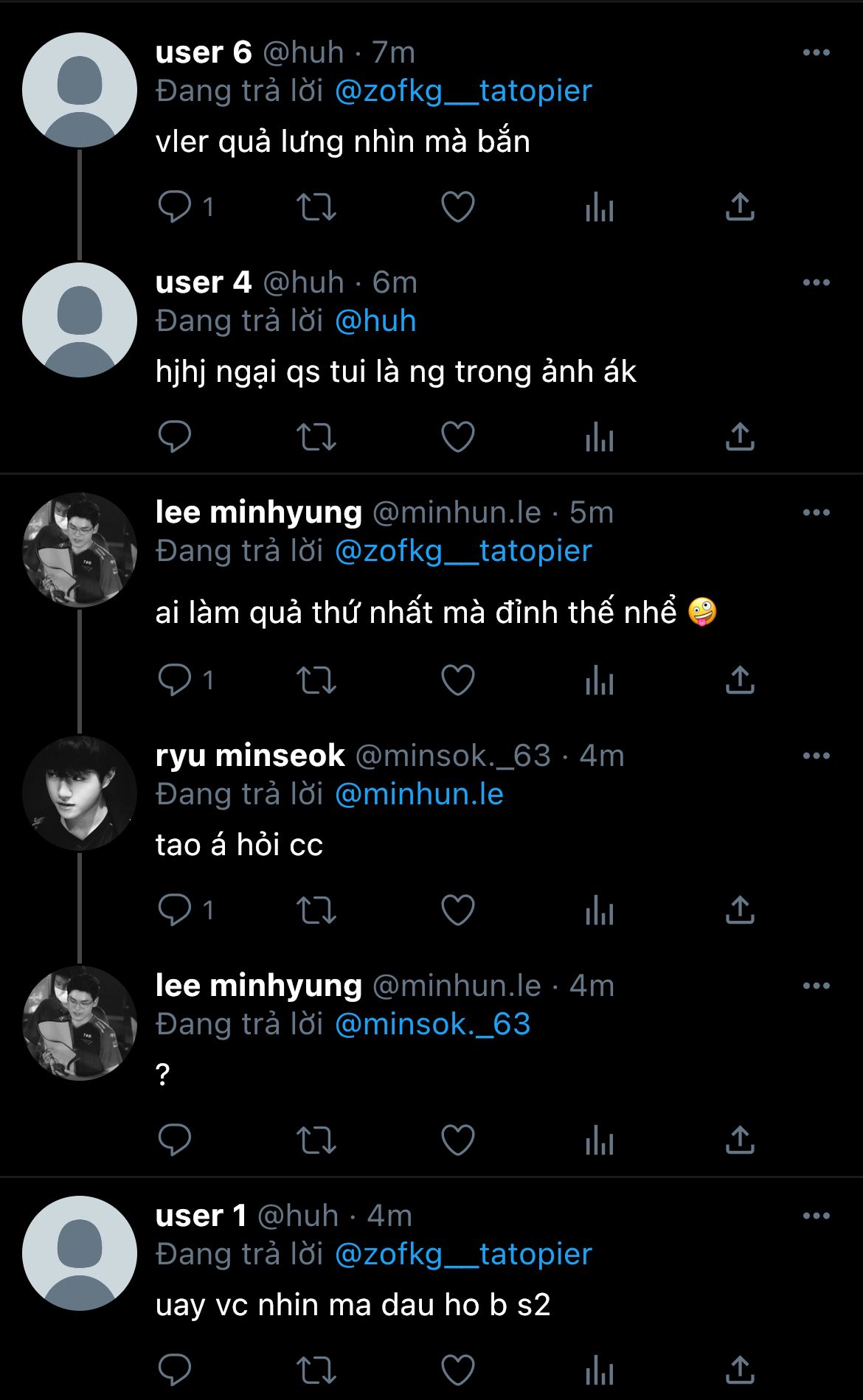Open the @minhun.le mention link
Image resolution: width=863 pixels, height=1400 pixels.
[x=419, y=795]
